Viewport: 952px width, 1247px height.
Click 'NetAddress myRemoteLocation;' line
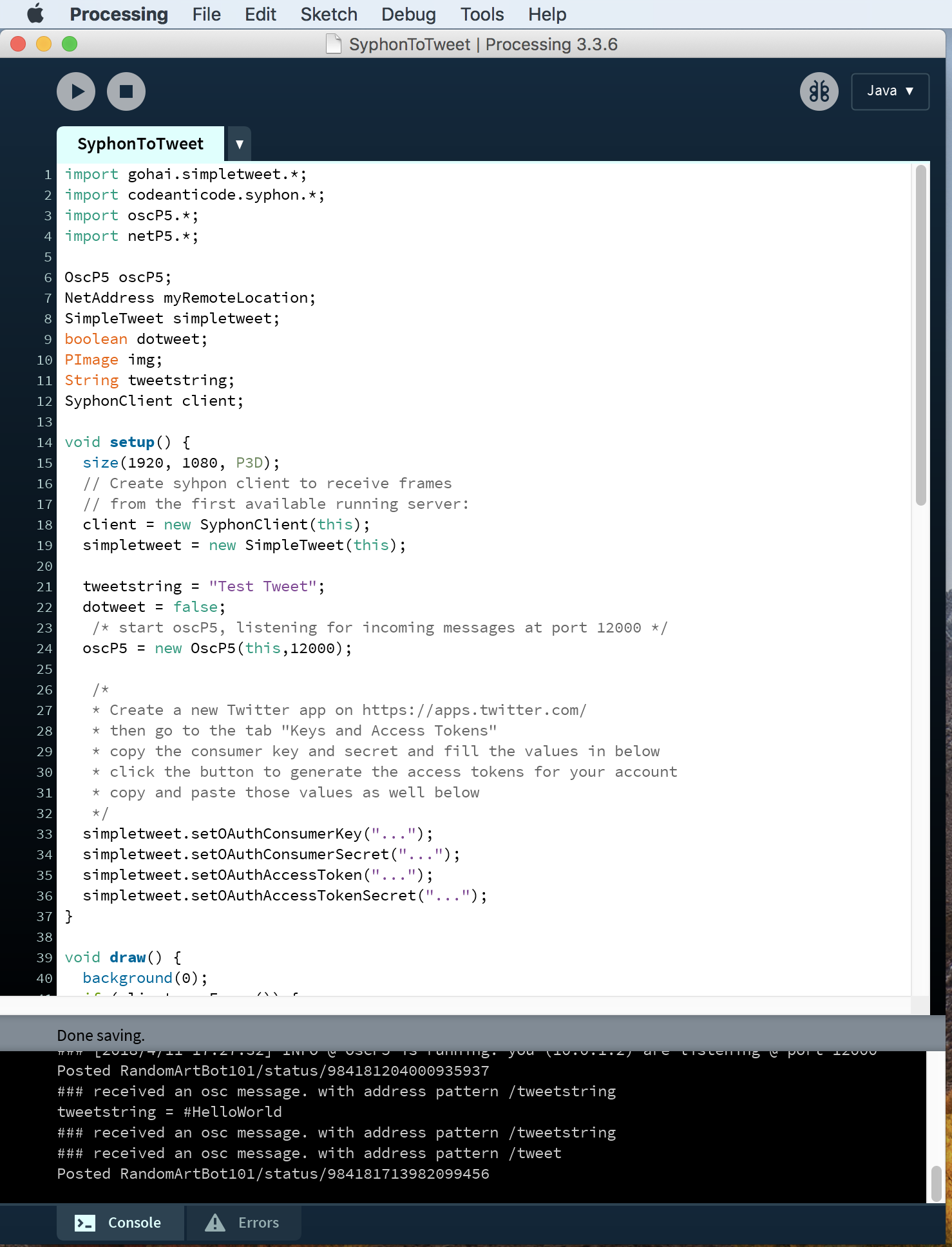[190, 298]
